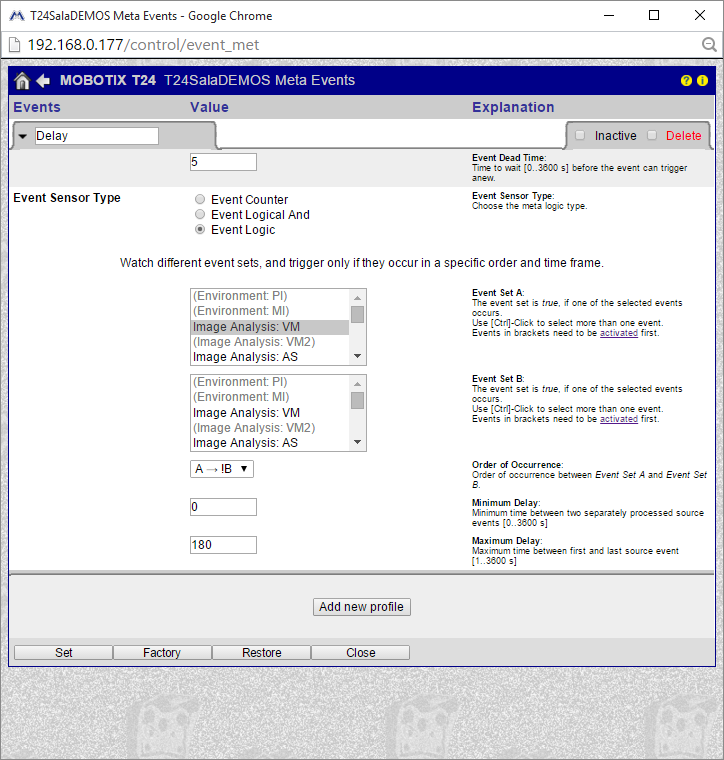Viewport: 724px width, 760px height.
Task: Click the Event Dead Time field
Action: coord(223,162)
